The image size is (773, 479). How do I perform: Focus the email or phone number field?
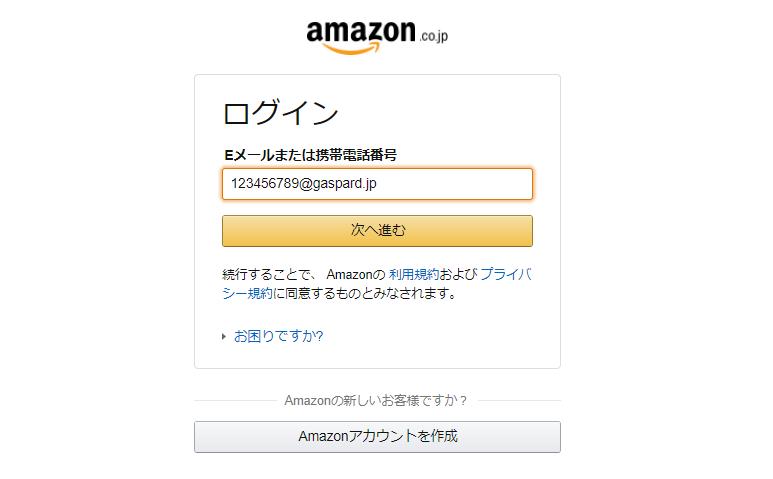click(377, 184)
